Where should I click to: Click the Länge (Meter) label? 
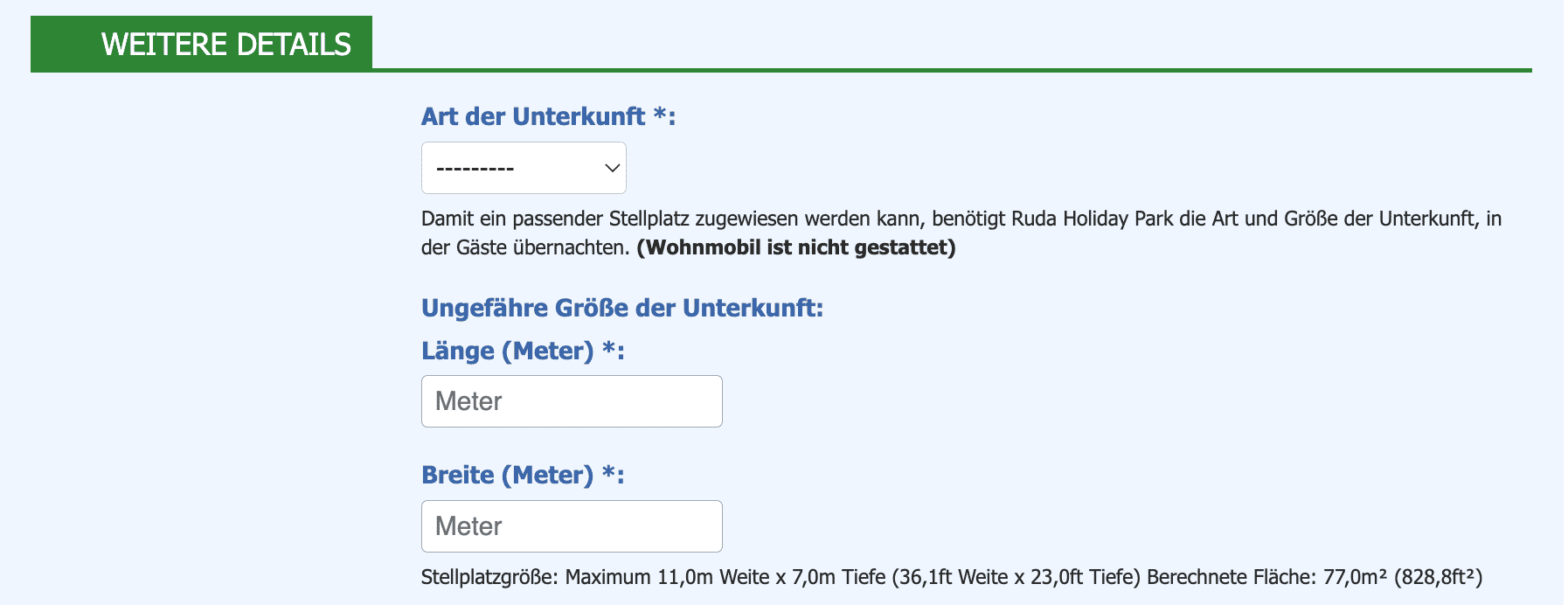coord(523,351)
